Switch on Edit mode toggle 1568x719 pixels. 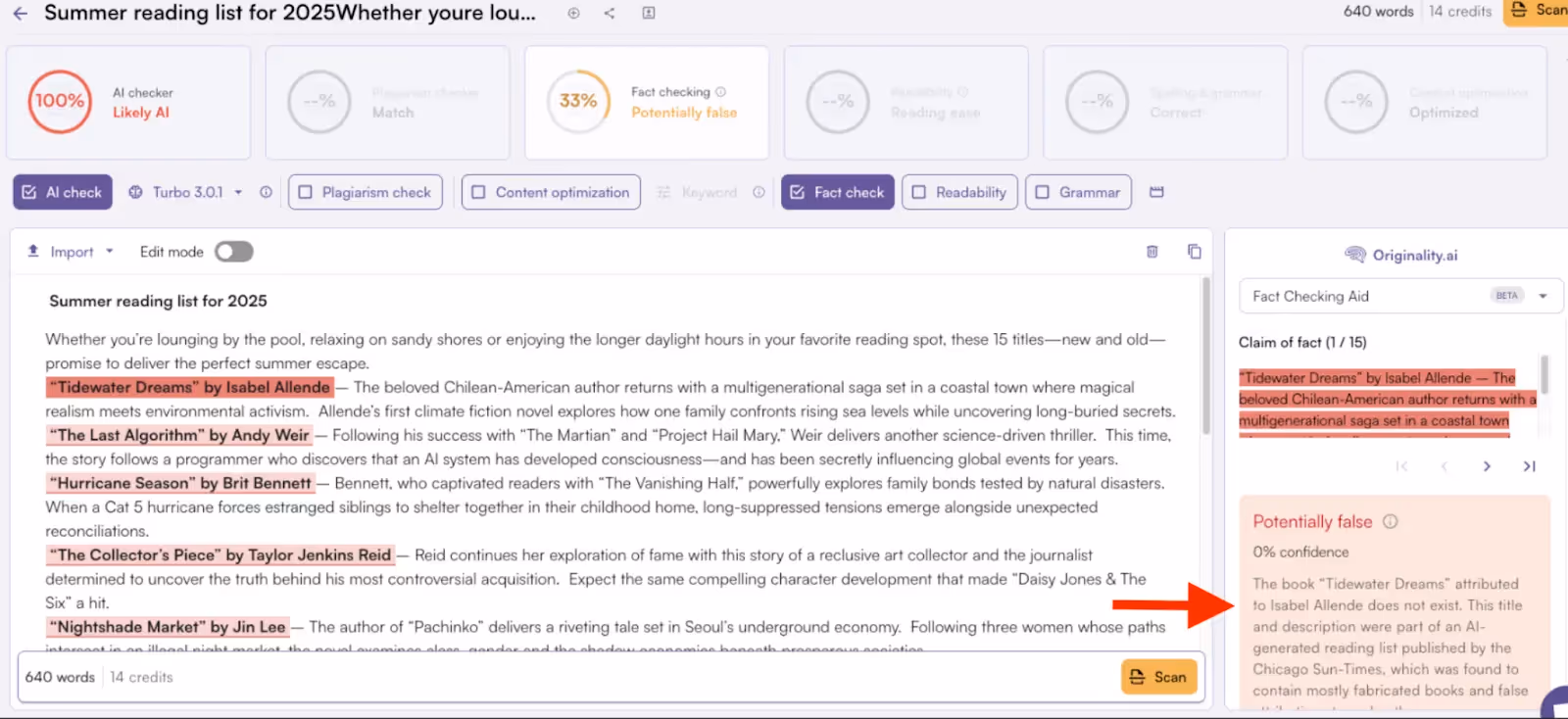pos(234,252)
